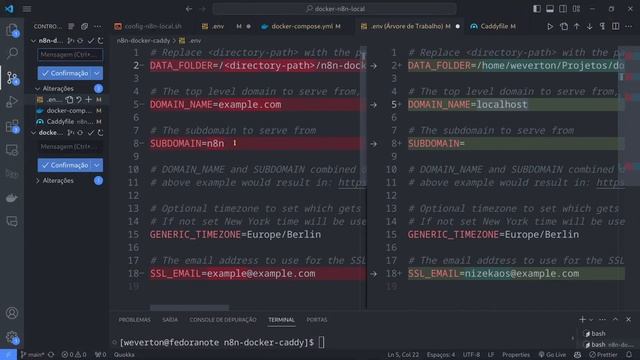Open docker-comp... change in file list
The width and height of the screenshot is (640, 360).
coord(68,111)
